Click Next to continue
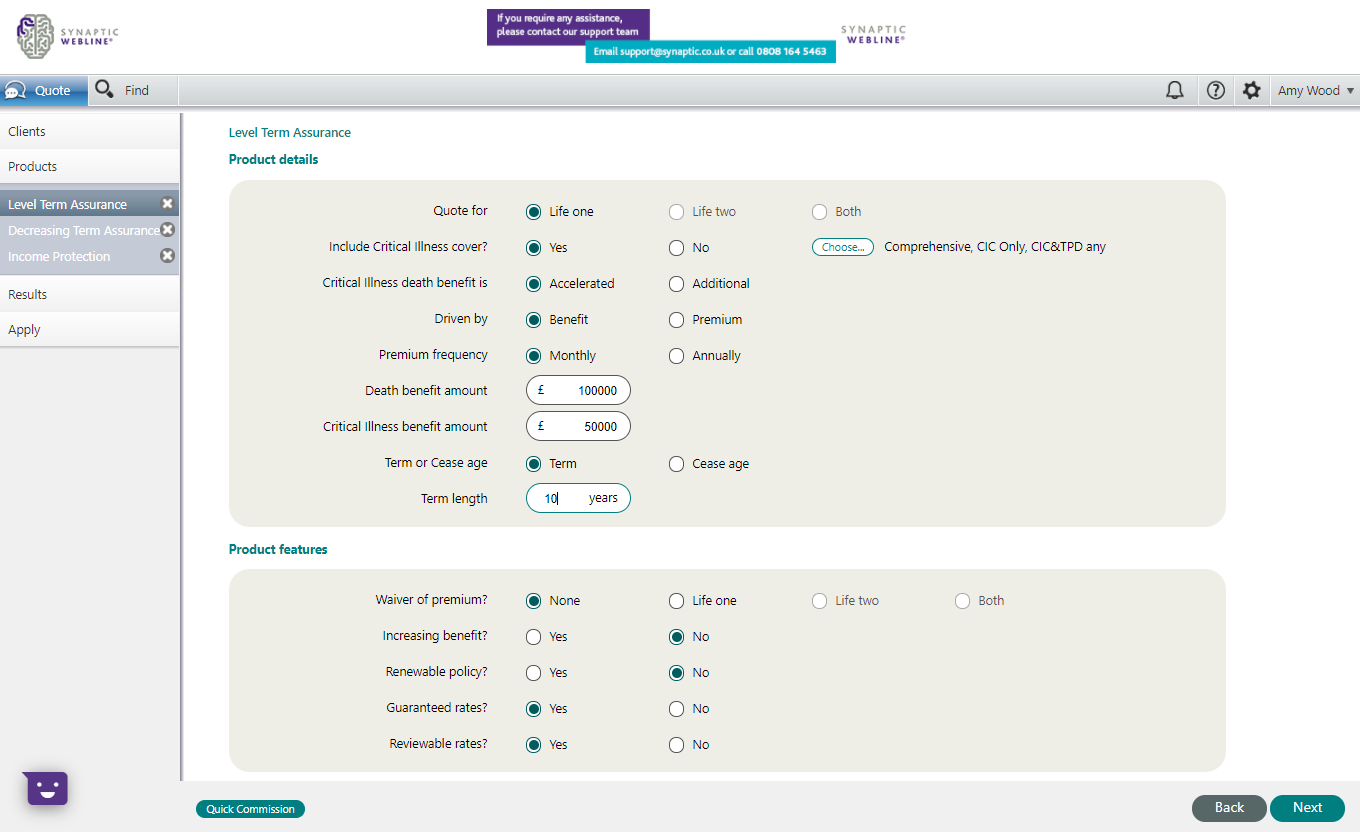The height and width of the screenshot is (832, 1360). [1307, 808]
